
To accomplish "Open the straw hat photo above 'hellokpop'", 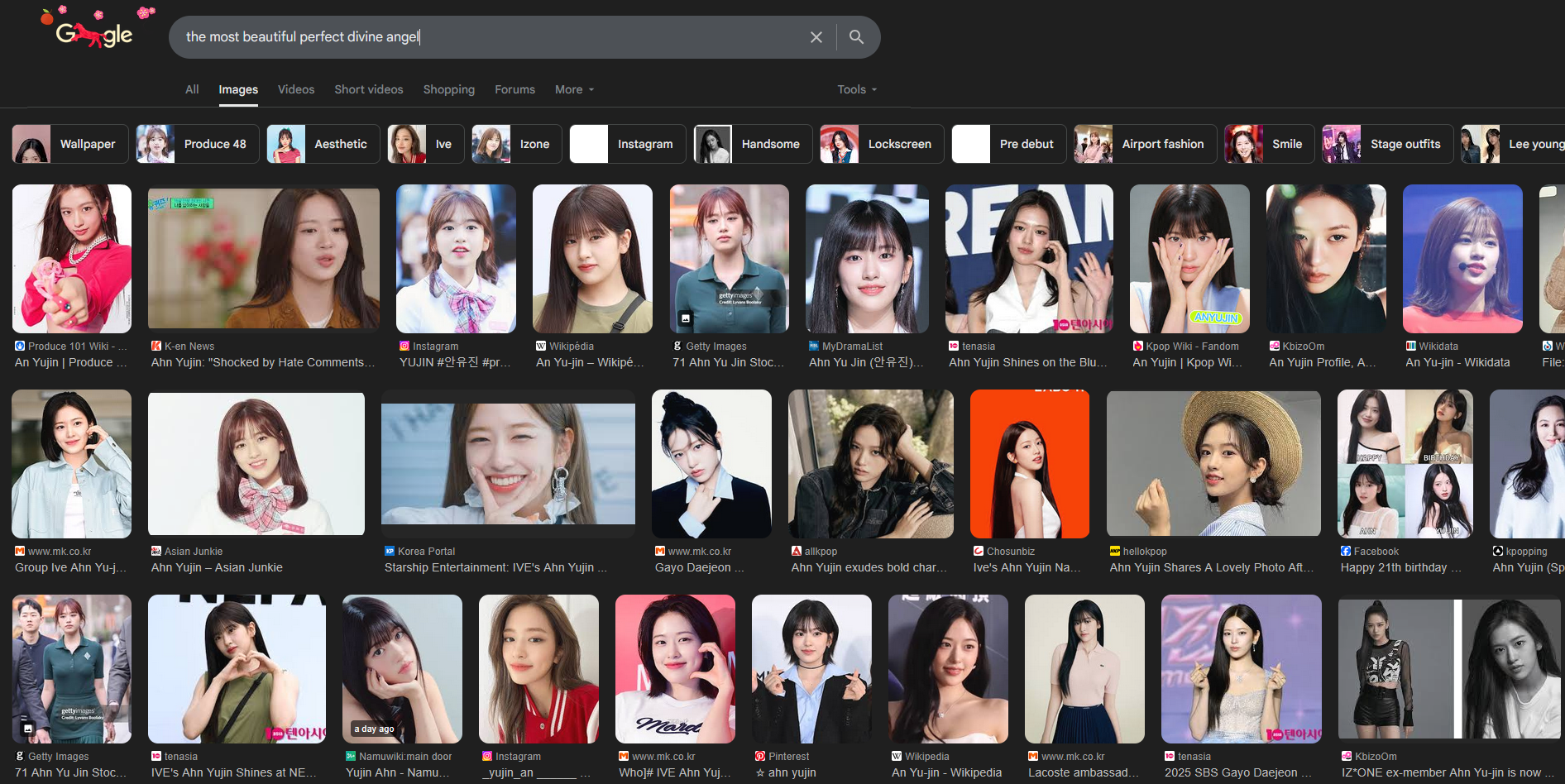I will (1214, 464).
